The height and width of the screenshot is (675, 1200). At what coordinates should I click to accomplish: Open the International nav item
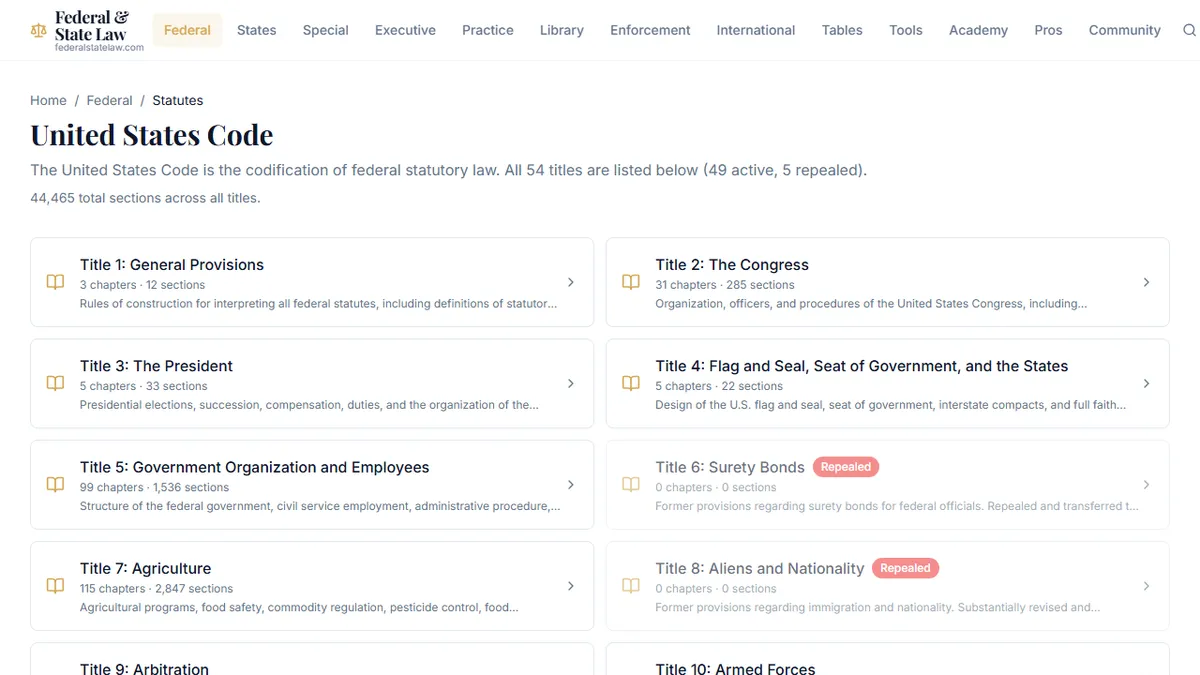pyautogui.click(x=756, y=30)
